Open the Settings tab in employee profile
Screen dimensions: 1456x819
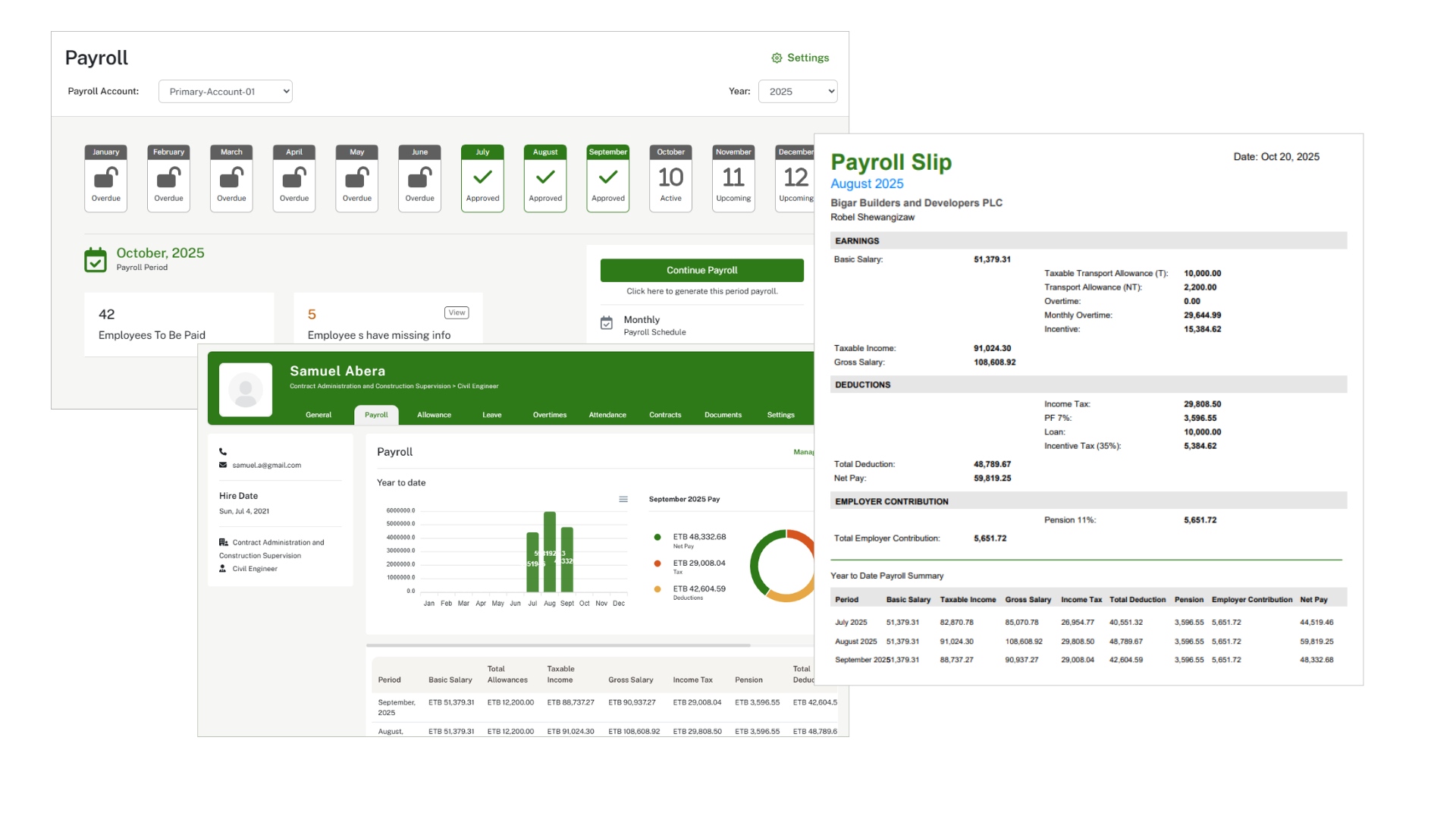click(x=781, y=415)
